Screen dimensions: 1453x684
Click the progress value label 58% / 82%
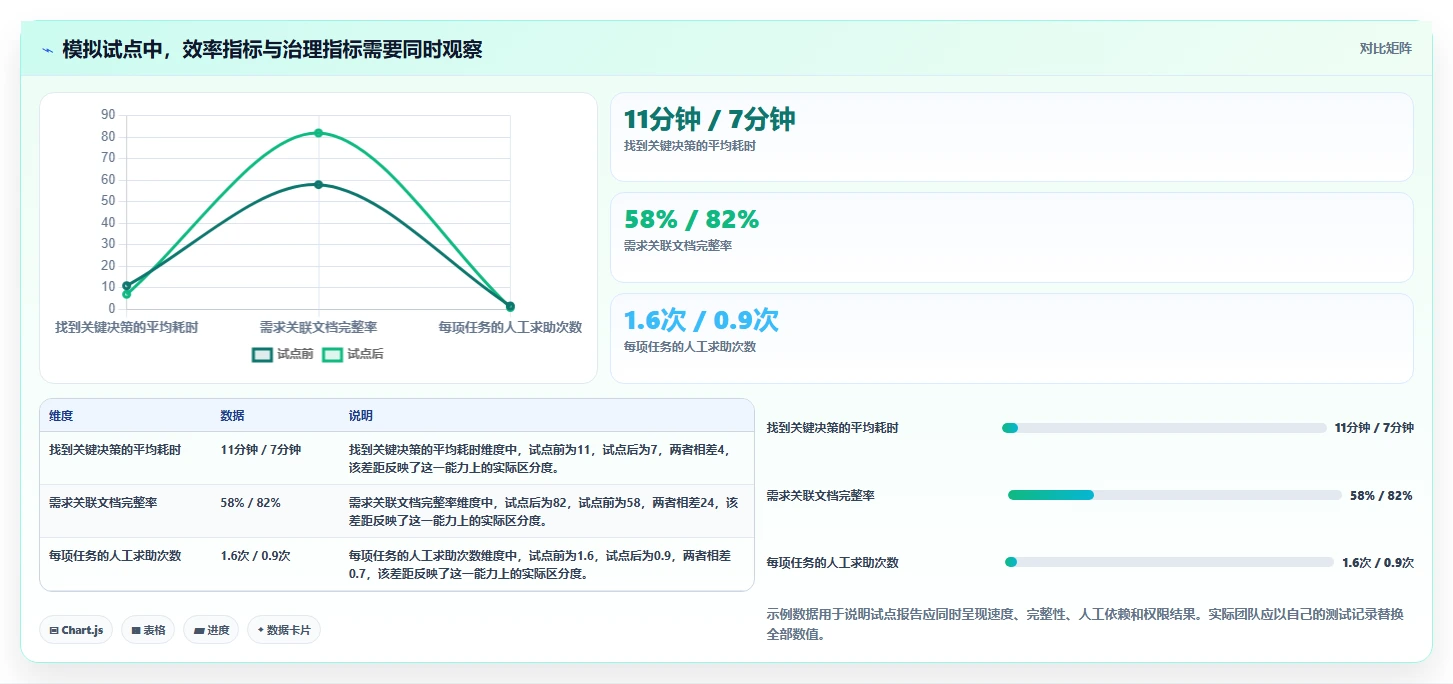(1381, 496)
